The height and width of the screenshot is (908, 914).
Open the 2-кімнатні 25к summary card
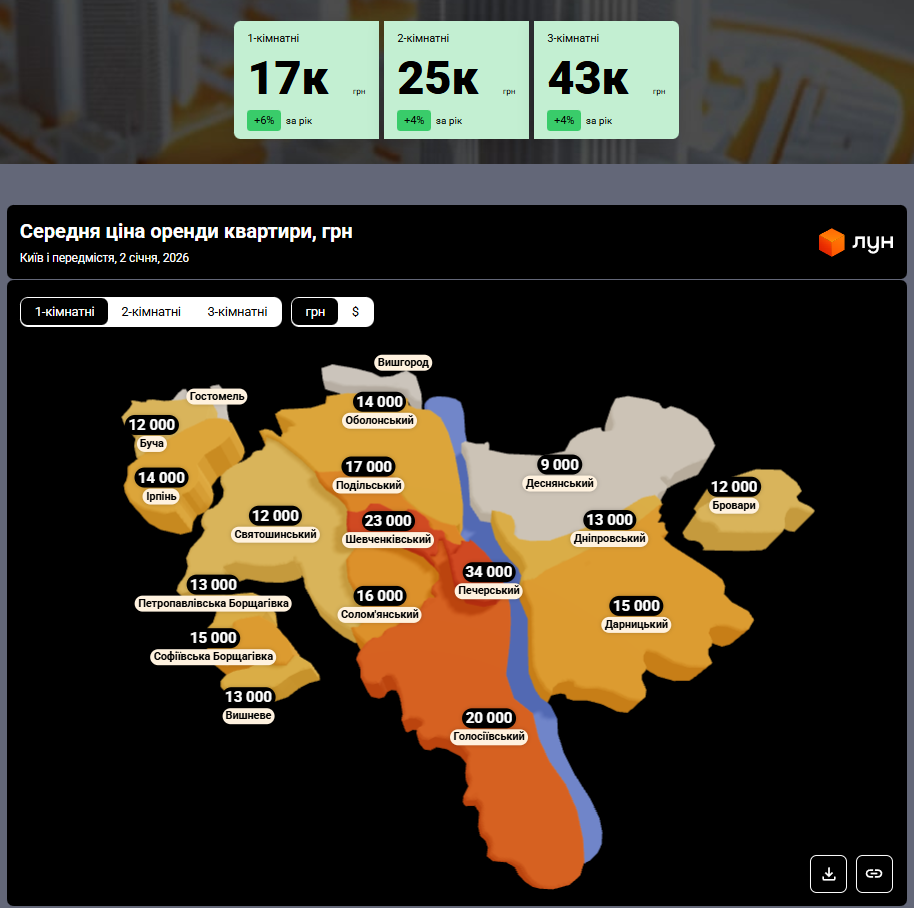coord(456,80)
